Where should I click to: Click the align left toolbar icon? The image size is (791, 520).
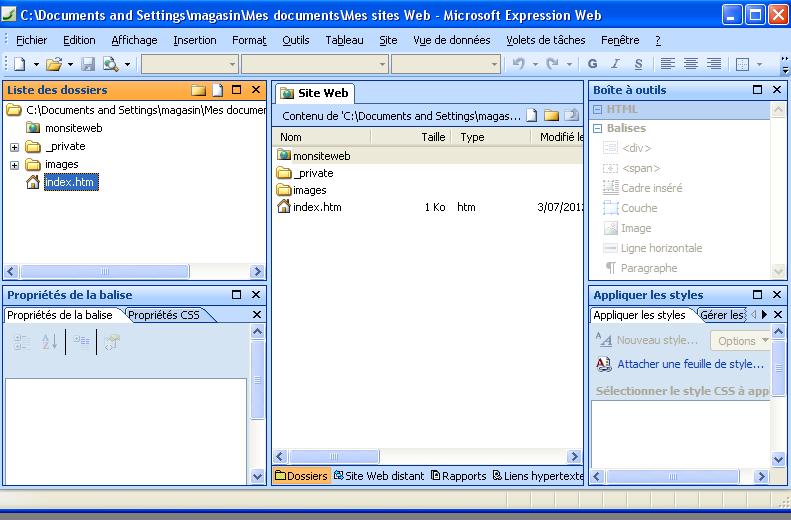668,64
